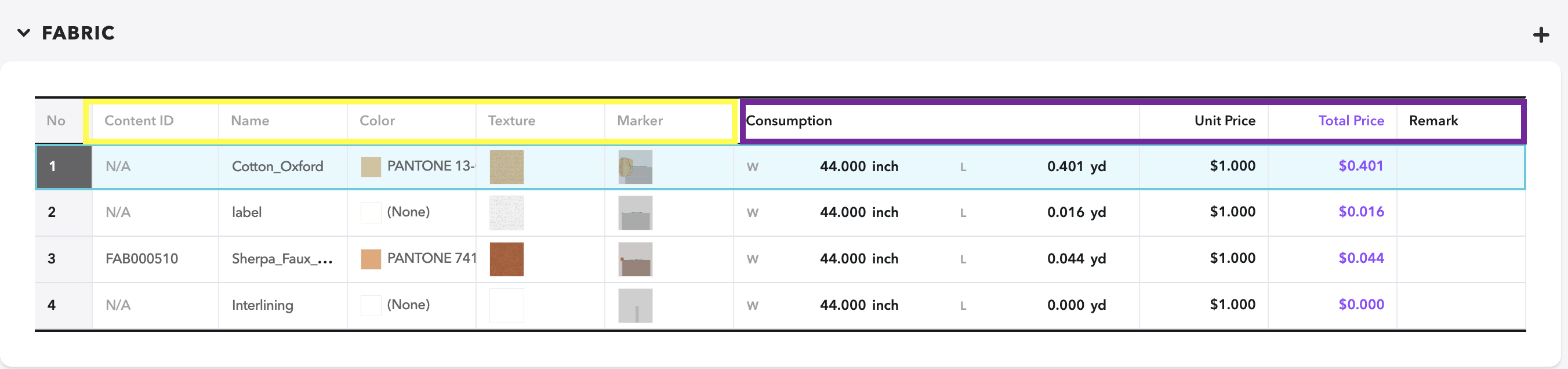Click the Cotton_Oxford name cell
This screenshot has width=1568, height=369.
278,167
